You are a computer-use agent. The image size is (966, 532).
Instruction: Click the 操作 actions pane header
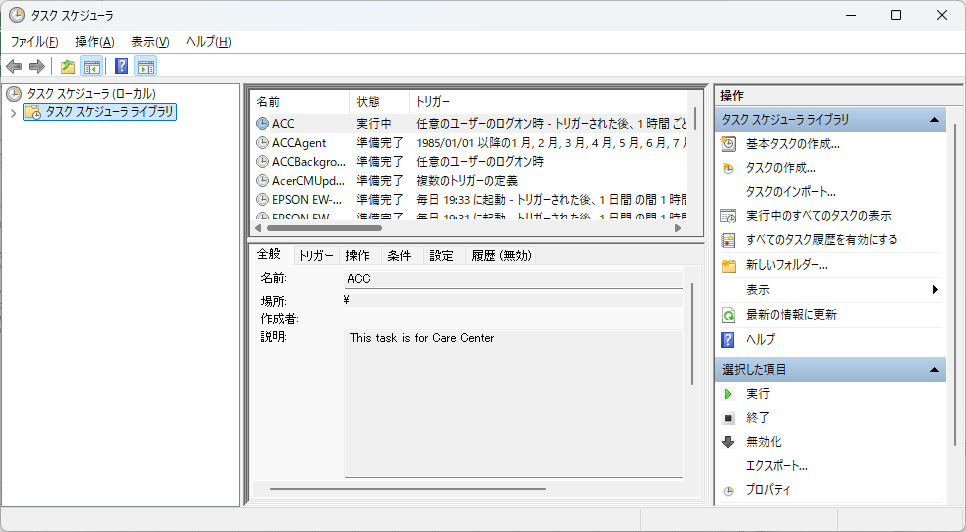(x=838, y=95)
